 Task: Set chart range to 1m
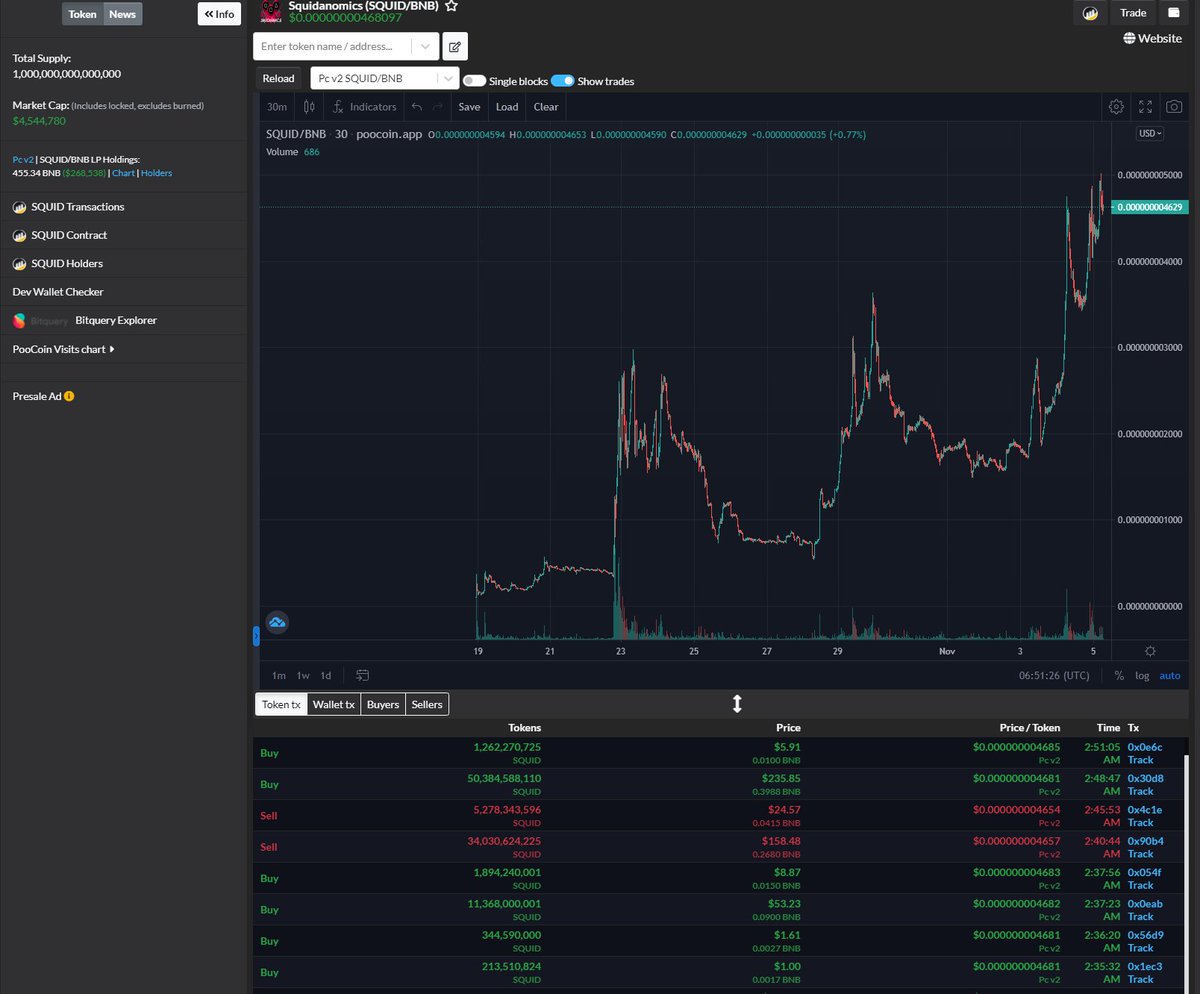(279, 676)
